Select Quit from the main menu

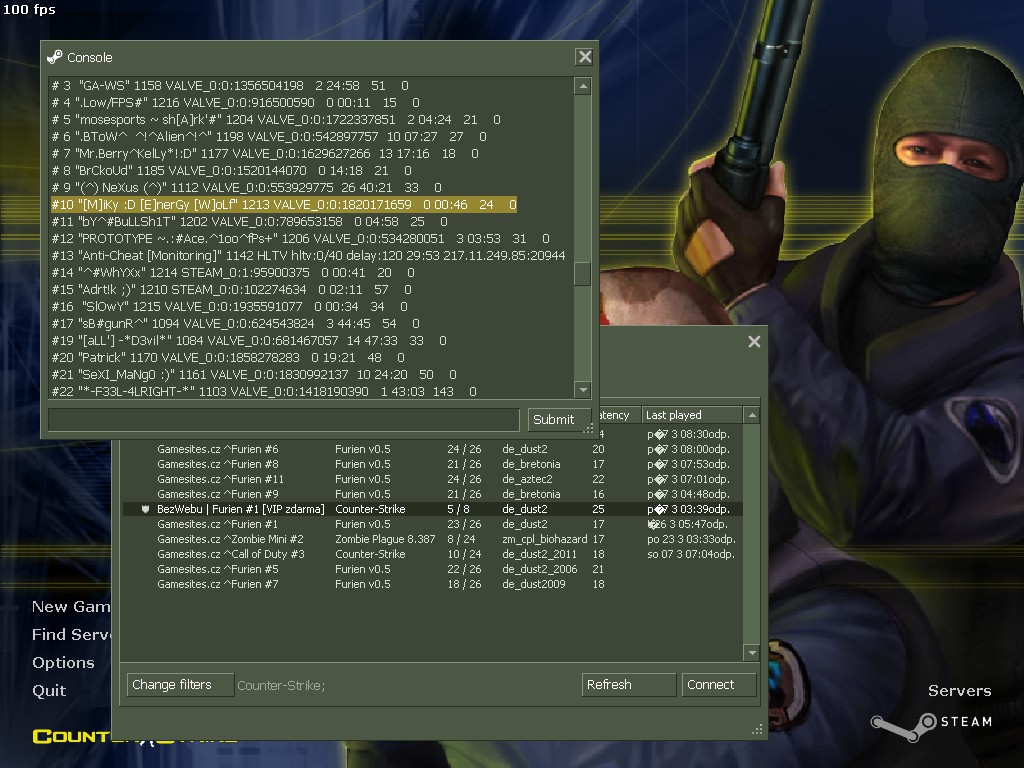point(49,691)
